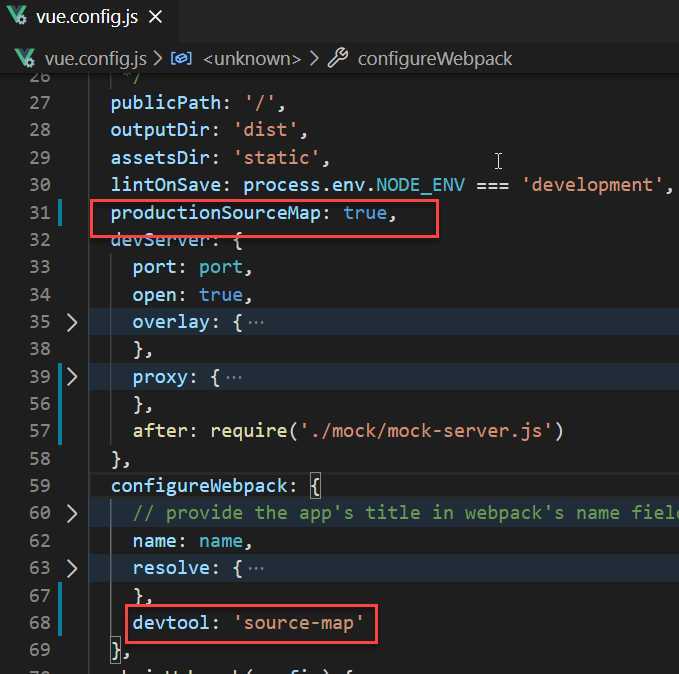Open the configureWebpack breadcrumb segment

(x=435, y=58)
